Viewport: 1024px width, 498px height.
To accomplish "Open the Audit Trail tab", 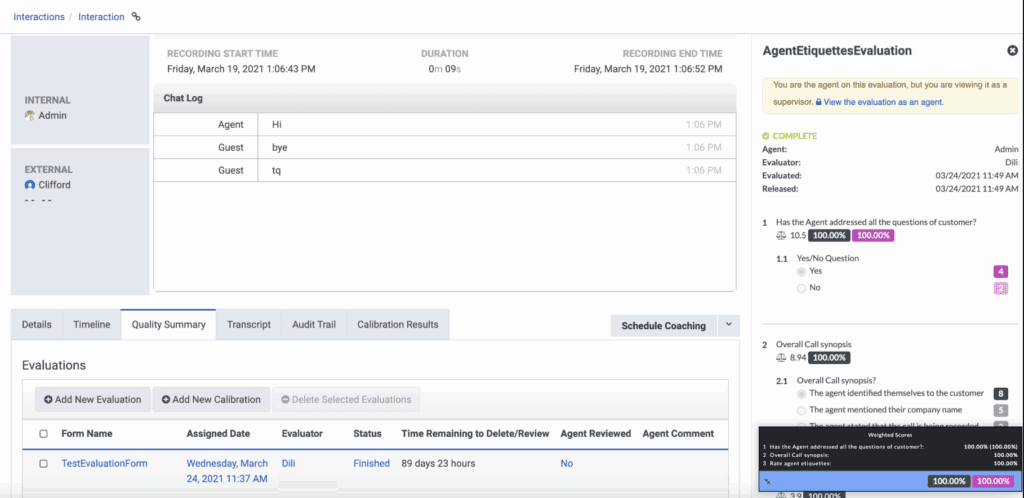I will click(314, 324).
